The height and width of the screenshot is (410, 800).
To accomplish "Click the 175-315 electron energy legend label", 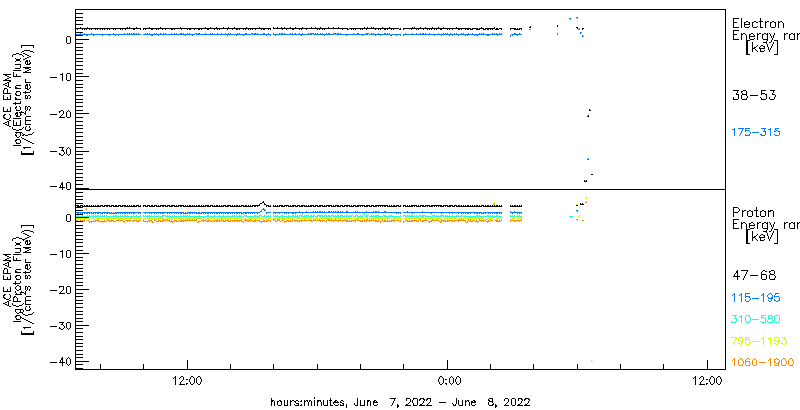I will 756,133.
